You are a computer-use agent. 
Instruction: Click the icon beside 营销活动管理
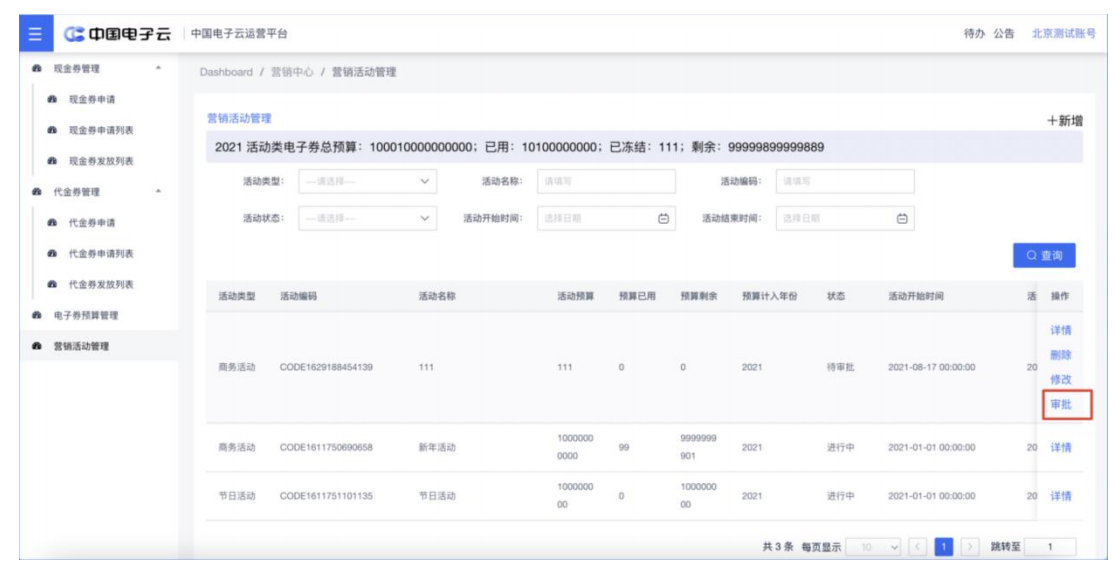(x=37, y=346)
